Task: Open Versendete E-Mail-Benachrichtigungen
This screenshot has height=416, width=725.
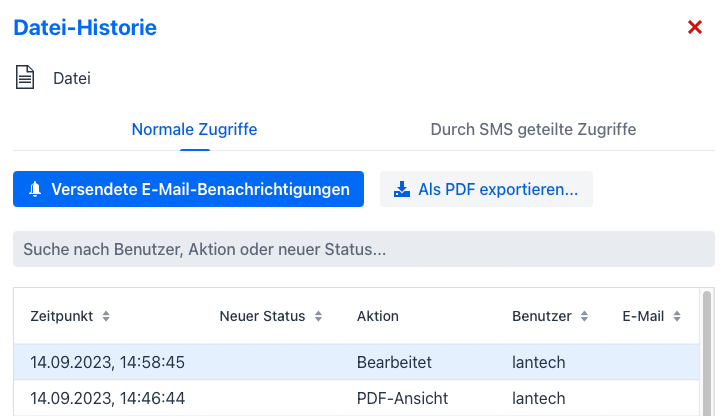Action: tap(188, 189)
